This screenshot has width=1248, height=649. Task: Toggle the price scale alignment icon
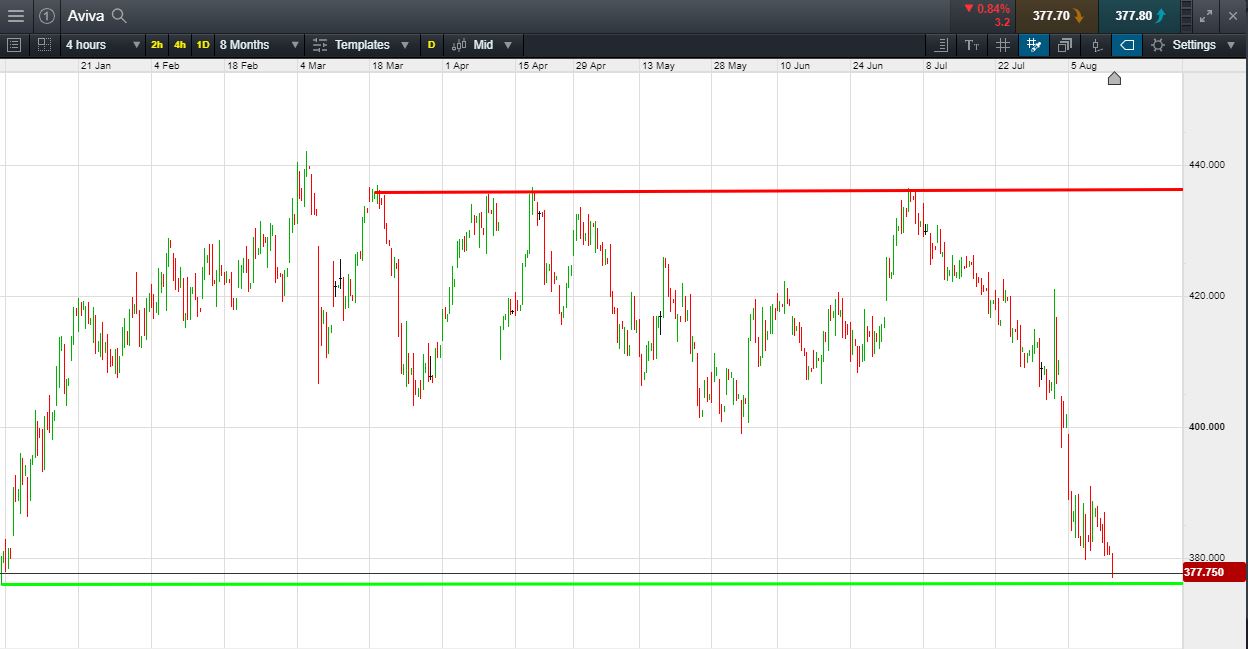pyautogui.click(x=941, y=45)
